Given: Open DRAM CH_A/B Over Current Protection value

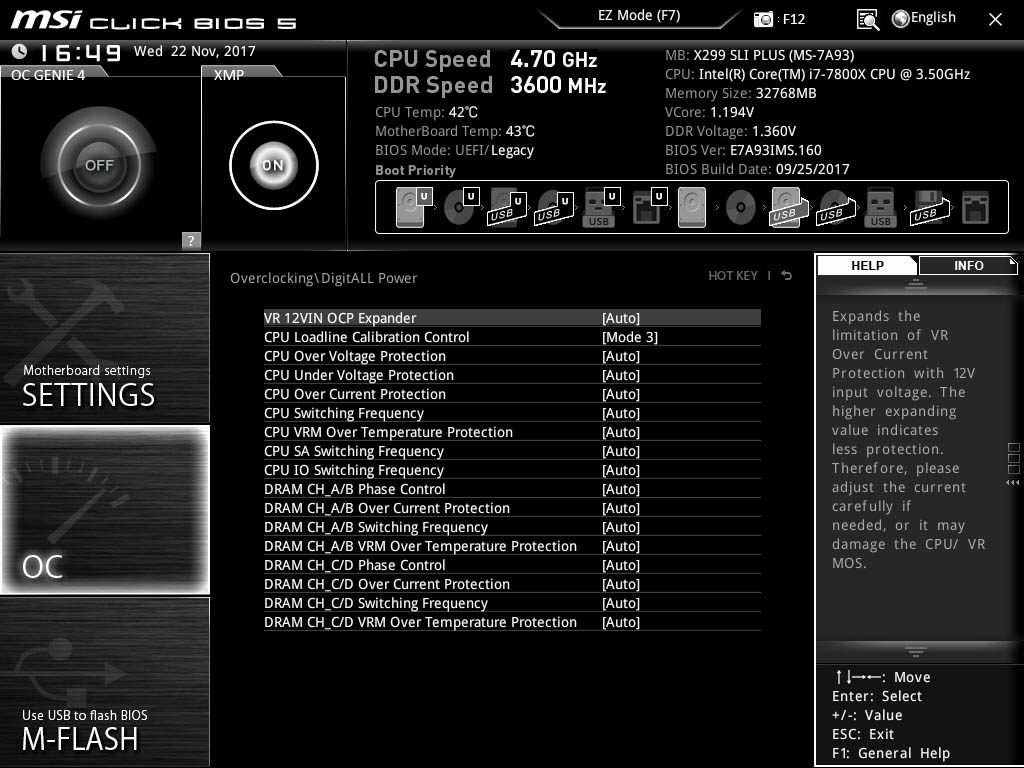Looking at the screenshot, I should [620, 507].
